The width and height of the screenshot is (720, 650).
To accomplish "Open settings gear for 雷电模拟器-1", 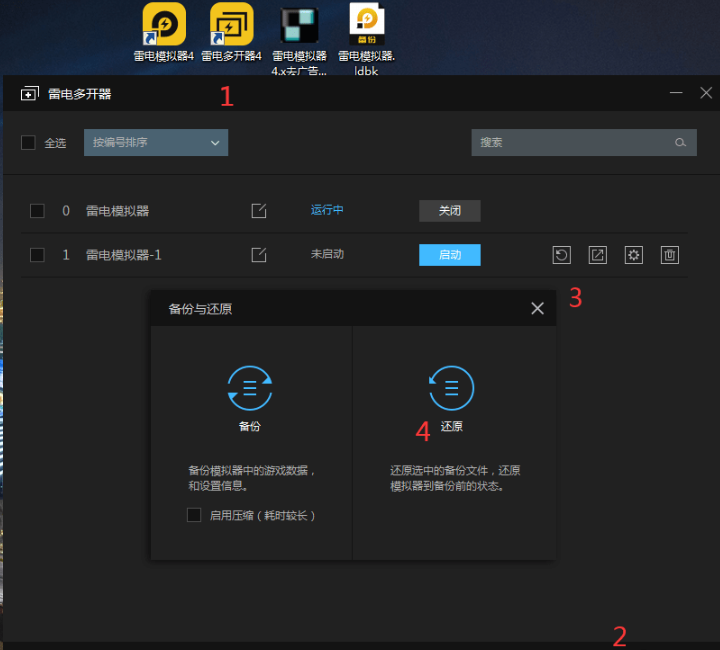I will pyautogui.click(x=633, y=255).
